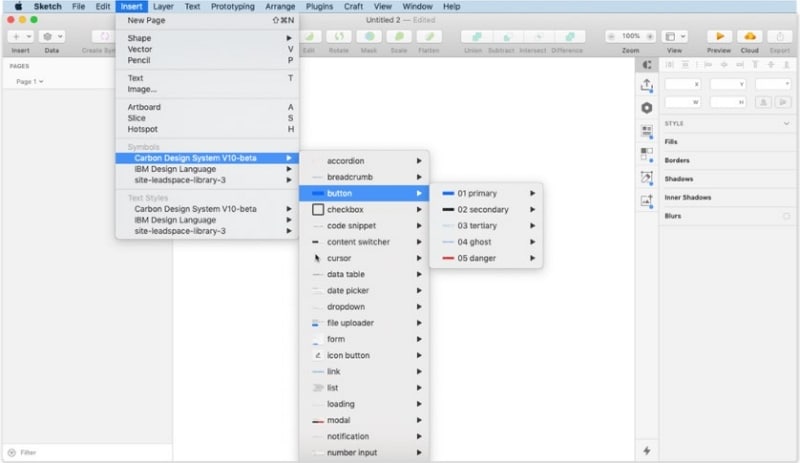Screen dimensions: 800x463
Task: Select the modal symbol entry
Action: click(x=364, y=421)
